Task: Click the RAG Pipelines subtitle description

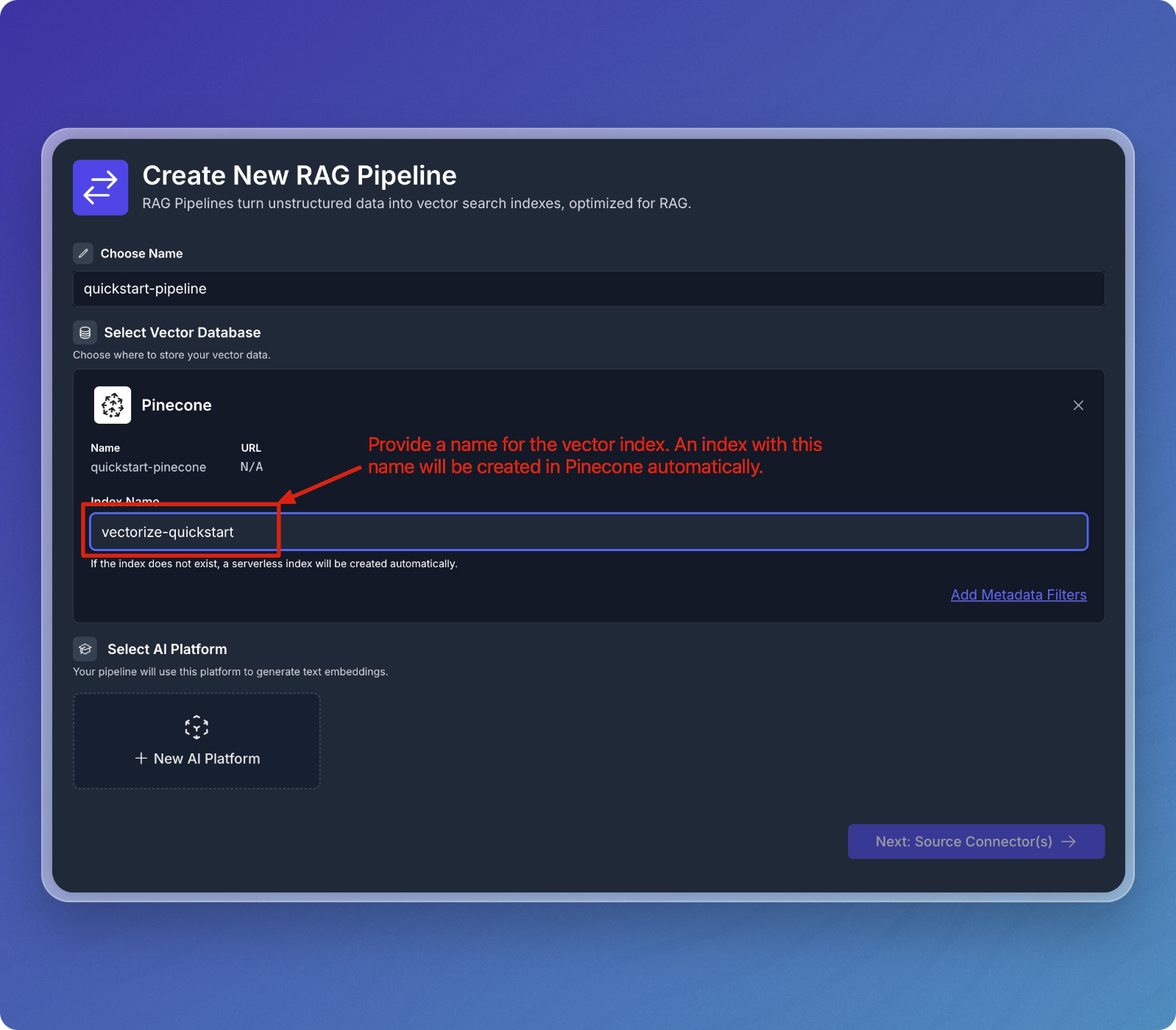Action: [417, 203]
